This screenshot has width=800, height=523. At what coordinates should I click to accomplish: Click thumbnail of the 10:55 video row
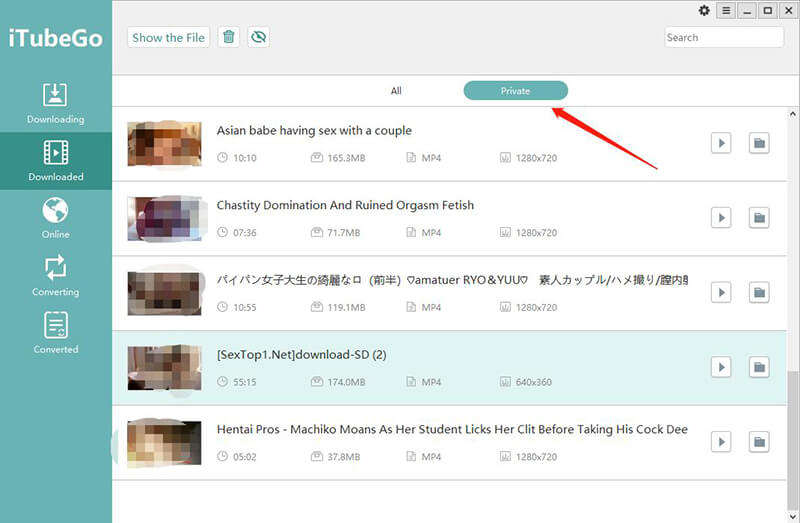click(x=164, y=293)
